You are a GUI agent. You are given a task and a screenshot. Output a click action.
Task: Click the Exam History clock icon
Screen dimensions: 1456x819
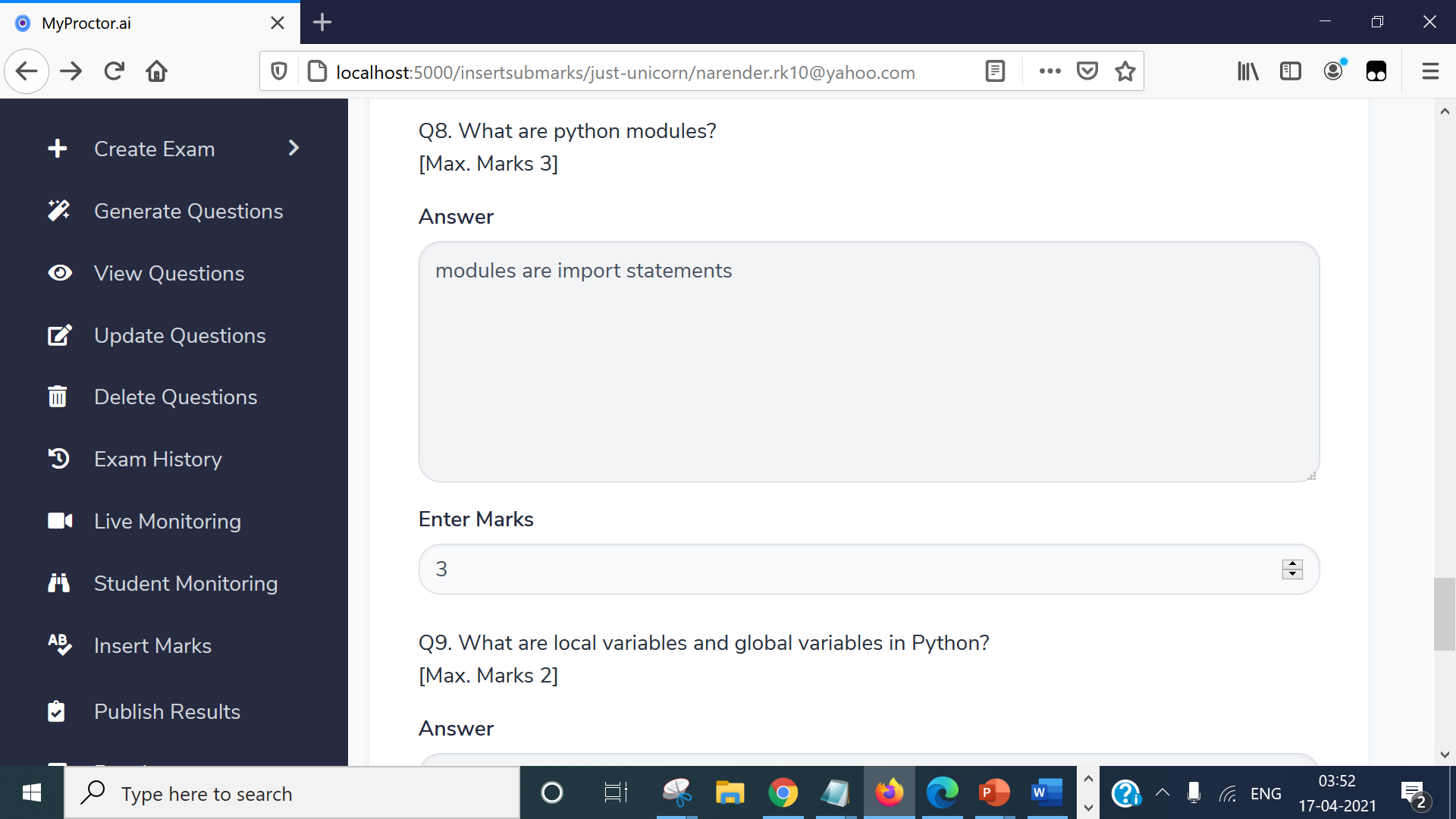tap(58, 459)
